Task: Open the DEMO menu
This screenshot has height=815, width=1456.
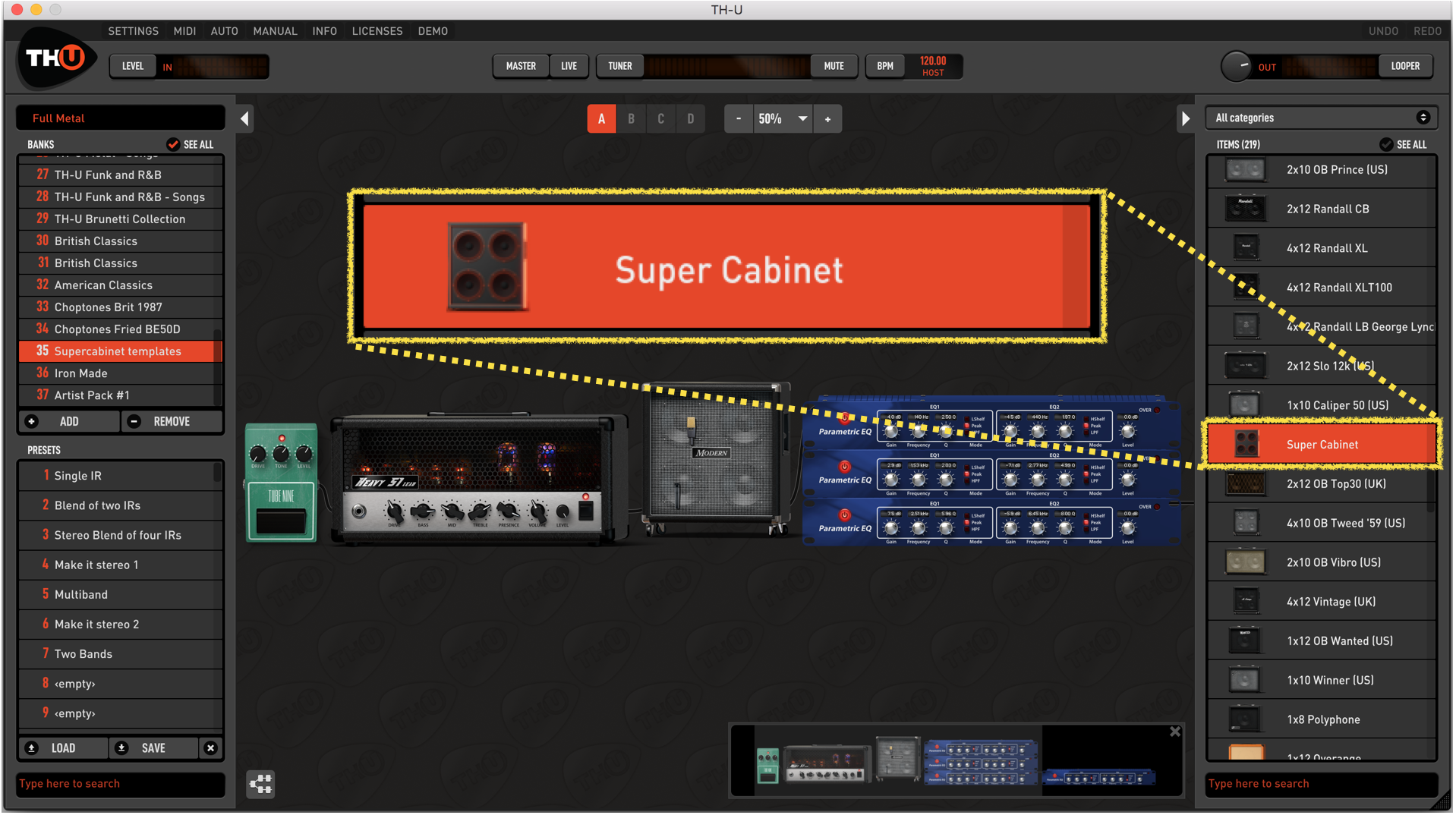Action: (433, 31)
